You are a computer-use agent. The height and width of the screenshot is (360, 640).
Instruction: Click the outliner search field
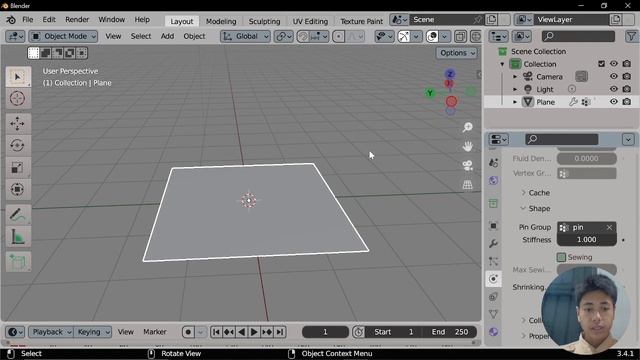coord(578,36)
